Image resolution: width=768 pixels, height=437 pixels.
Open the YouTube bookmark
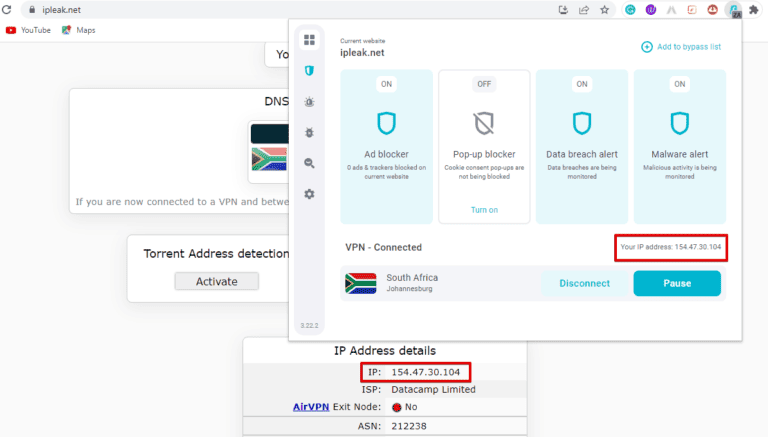pyautogui.click(x=28, y=30)
